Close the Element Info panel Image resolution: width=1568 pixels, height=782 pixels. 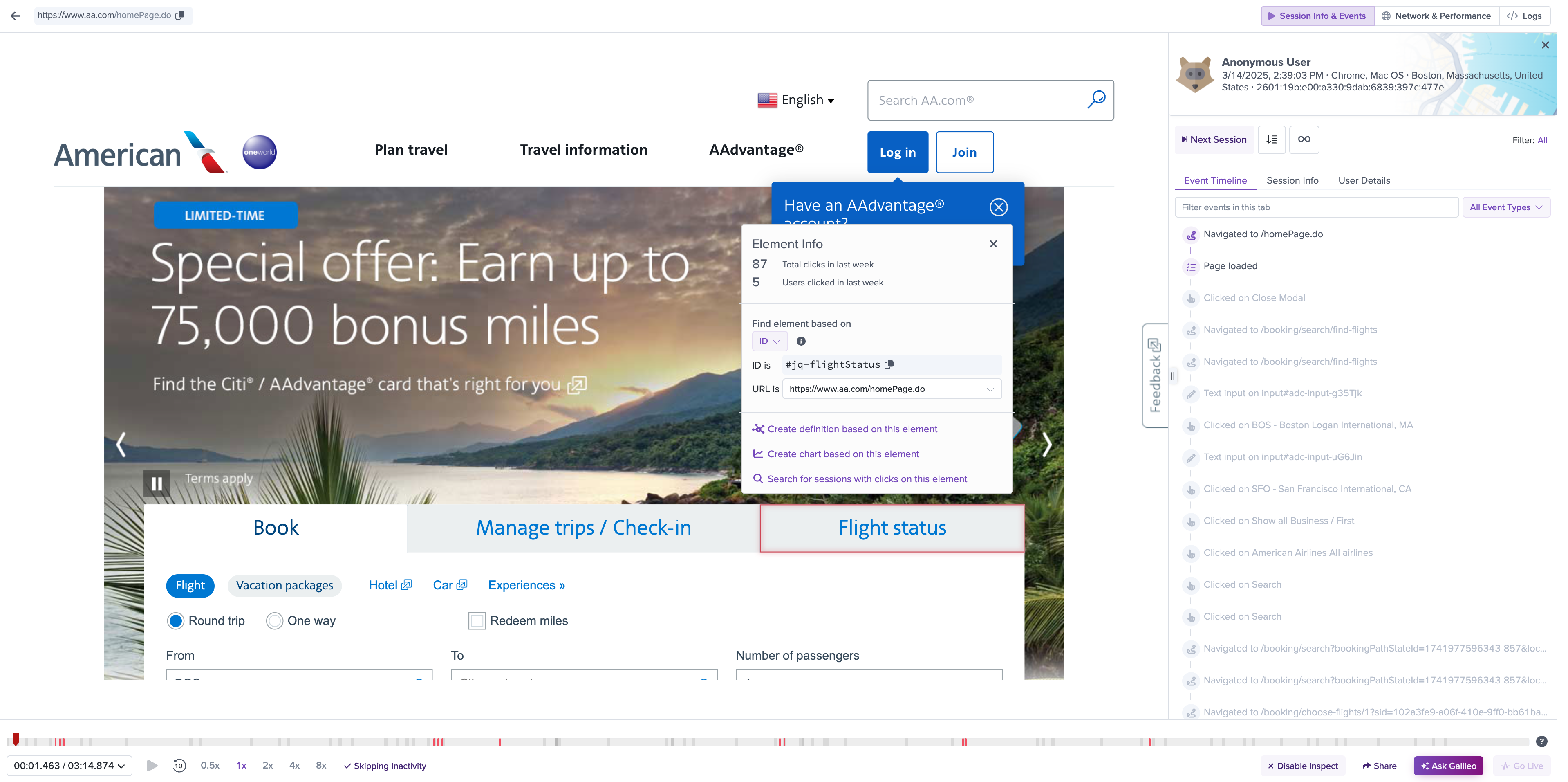(993, 244)
